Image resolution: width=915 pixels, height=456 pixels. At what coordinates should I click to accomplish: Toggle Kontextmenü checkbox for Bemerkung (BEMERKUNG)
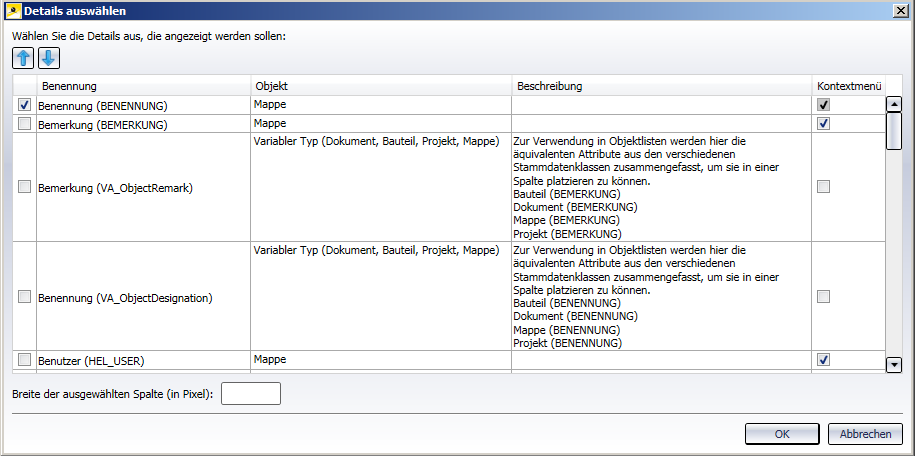click(823, 124)
